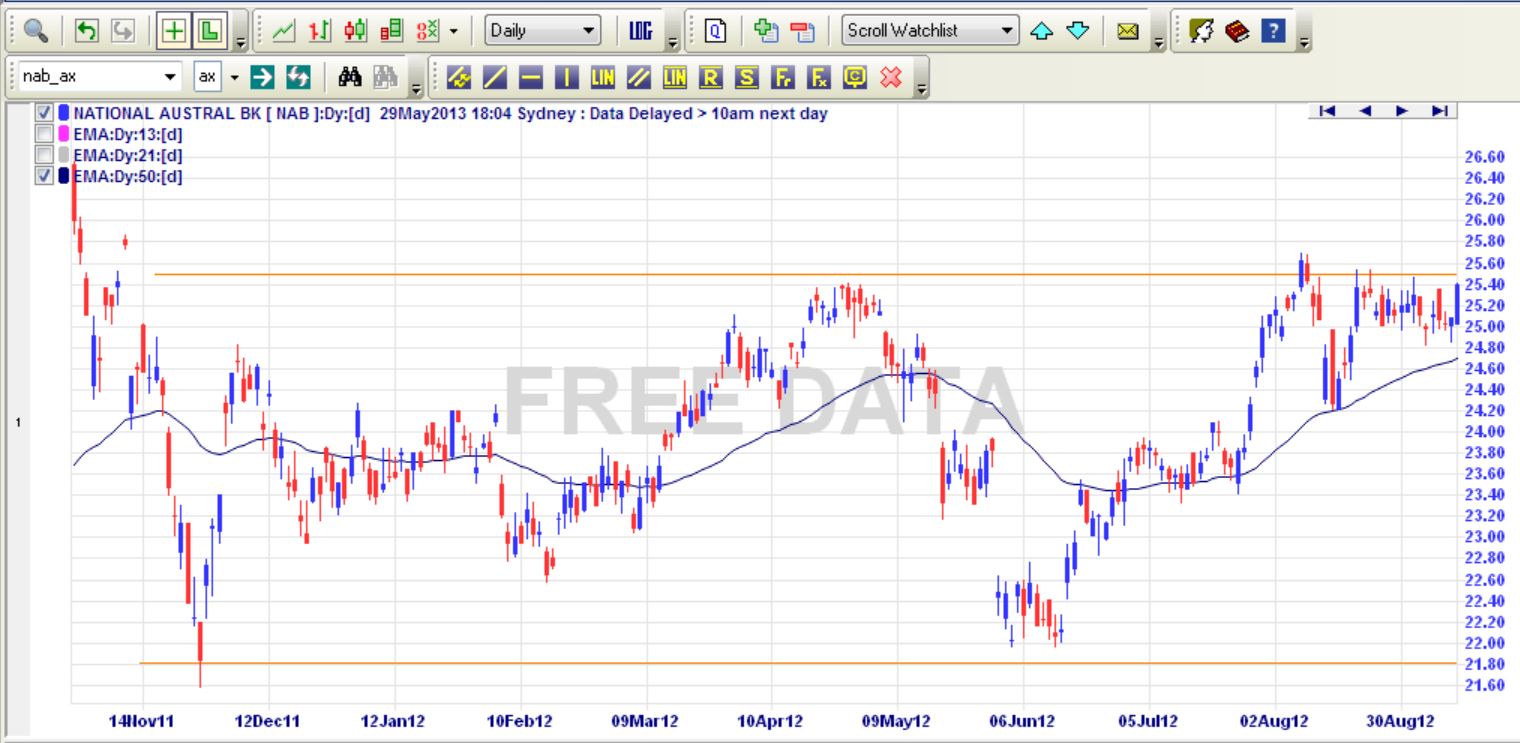Click the red X delete drawings icon
This screenshot has width=1520, height=743.
(891, 76)
